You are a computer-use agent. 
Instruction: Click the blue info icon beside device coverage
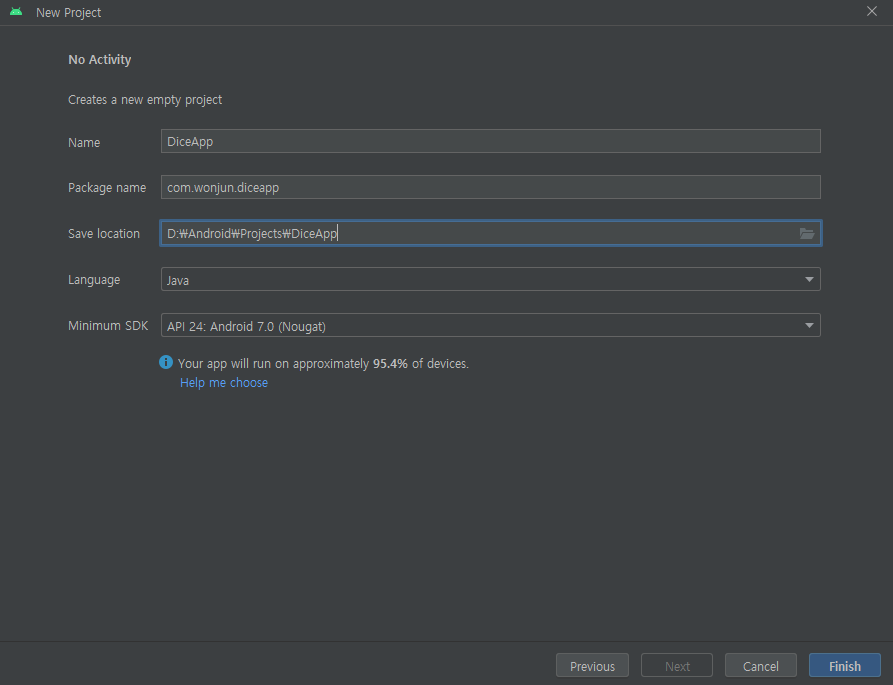click(166, 363)
